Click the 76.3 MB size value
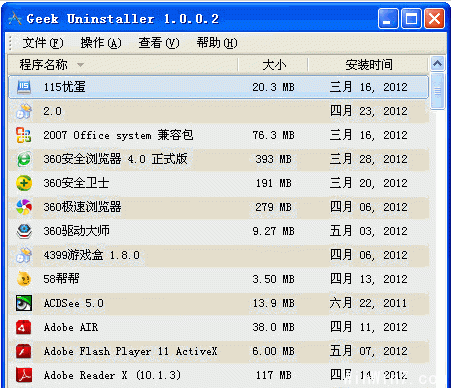The height and width of the screenshot is (388, 451). [x=273, y=135]
